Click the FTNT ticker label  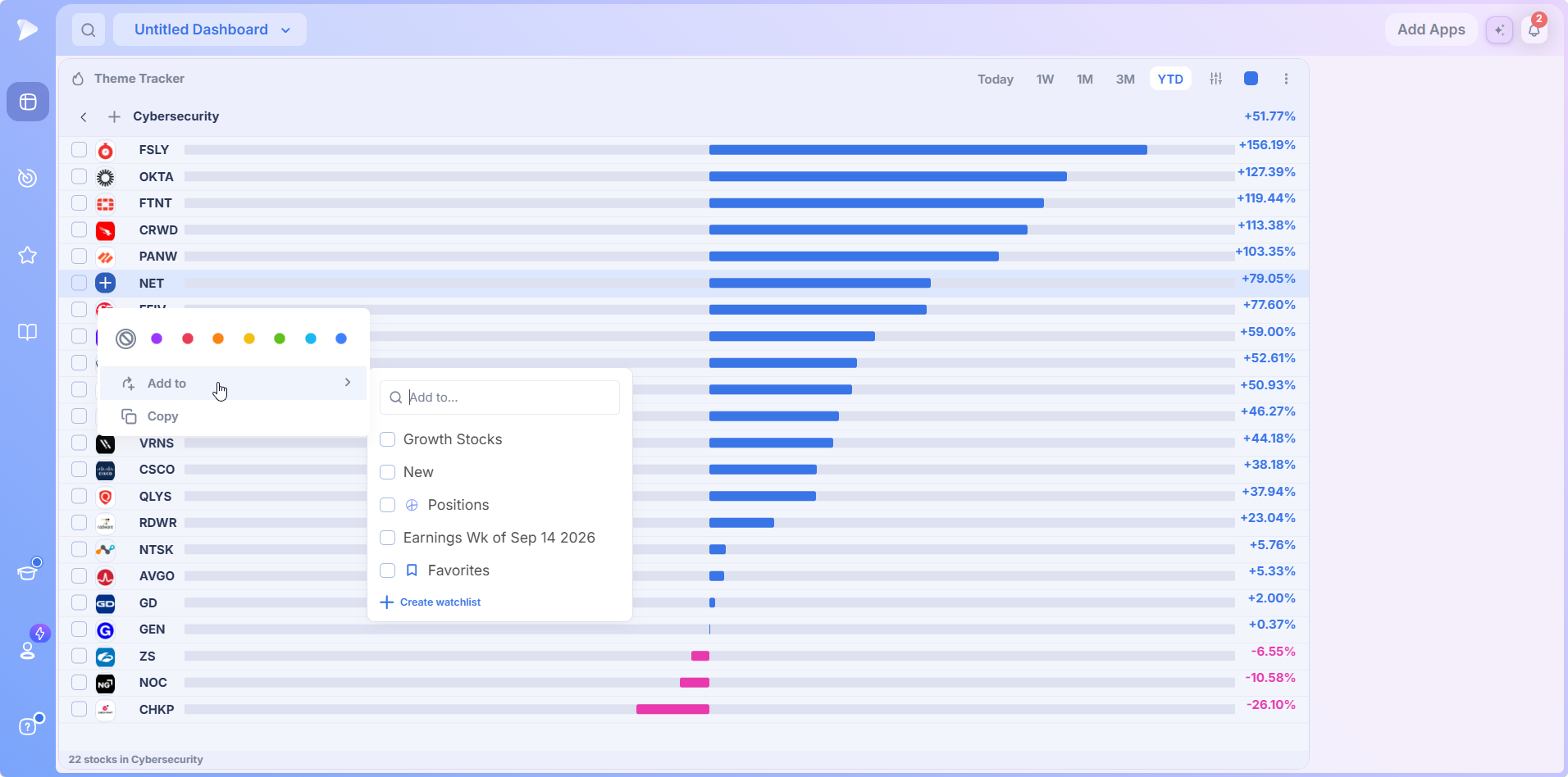coord(155,203)
